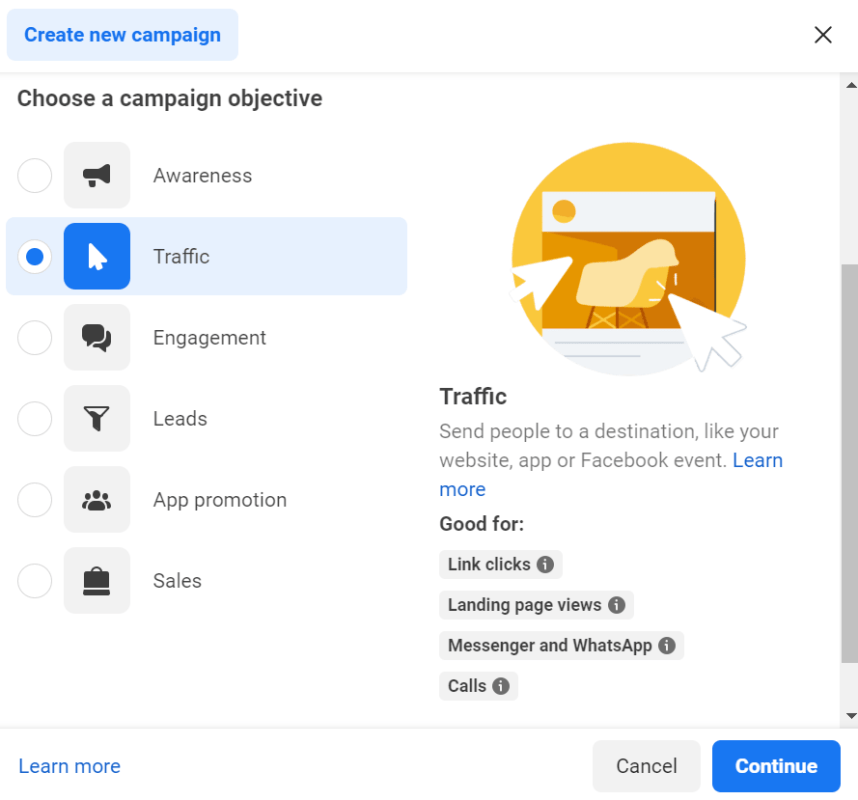Cancel campaign creation
The image size is (858, 800).
[x=646, y=766]
